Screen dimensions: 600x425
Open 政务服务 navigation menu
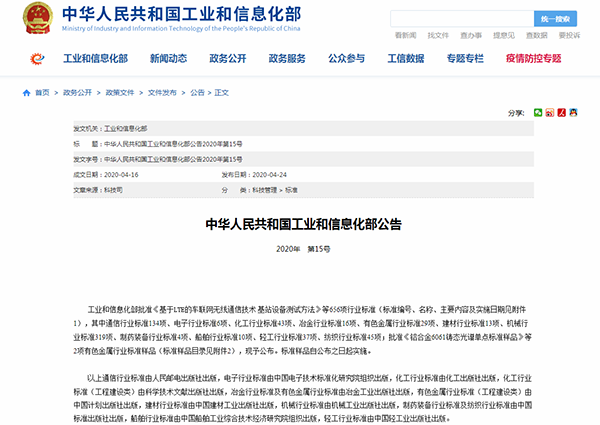[x=287, y=59]
